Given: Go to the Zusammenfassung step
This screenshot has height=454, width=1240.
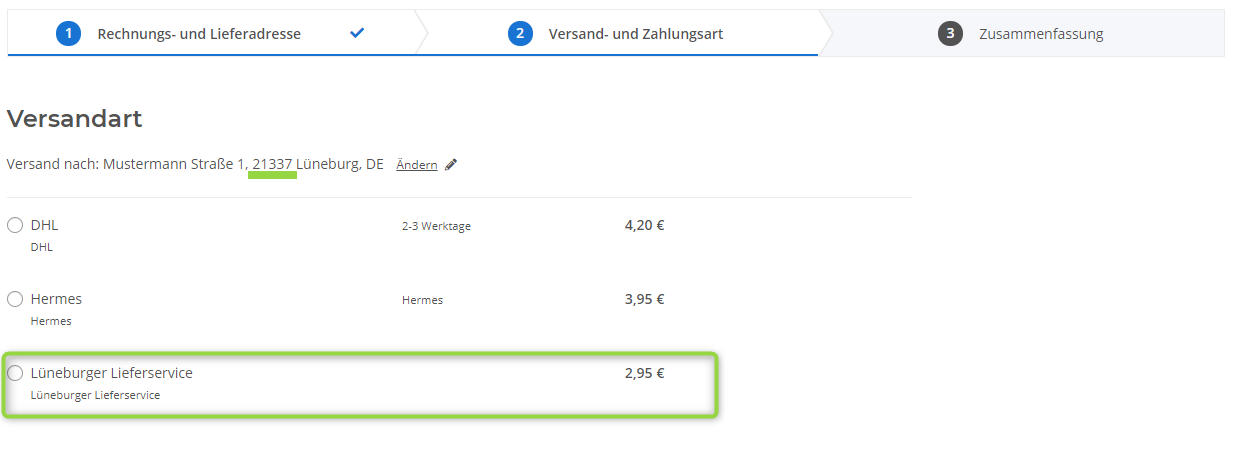Looking at the screenshot, I should 1041,34.
